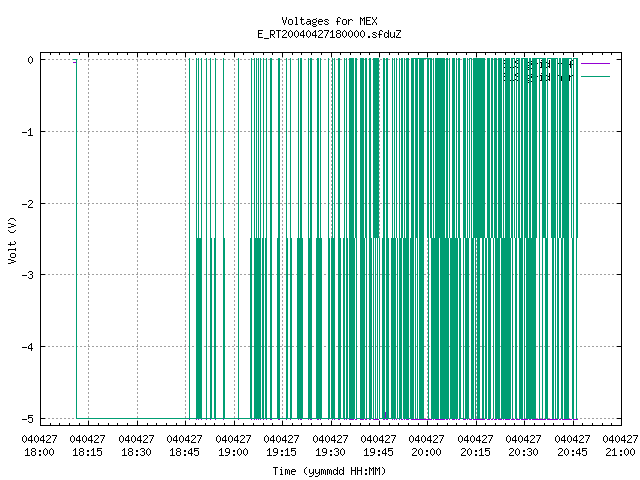Click the 'Volt (V)' y-axis label

(x=12, y=240)
